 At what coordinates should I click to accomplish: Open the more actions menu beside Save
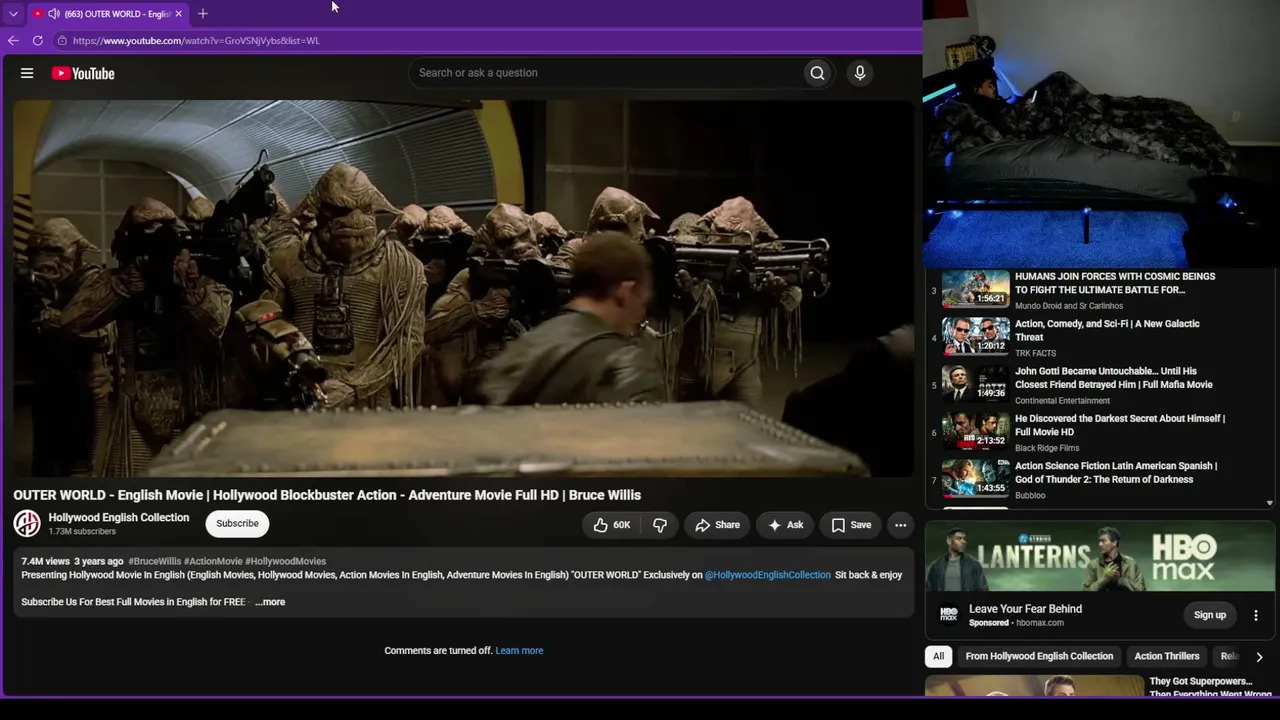pyautogui.click(x=900, y=525)
